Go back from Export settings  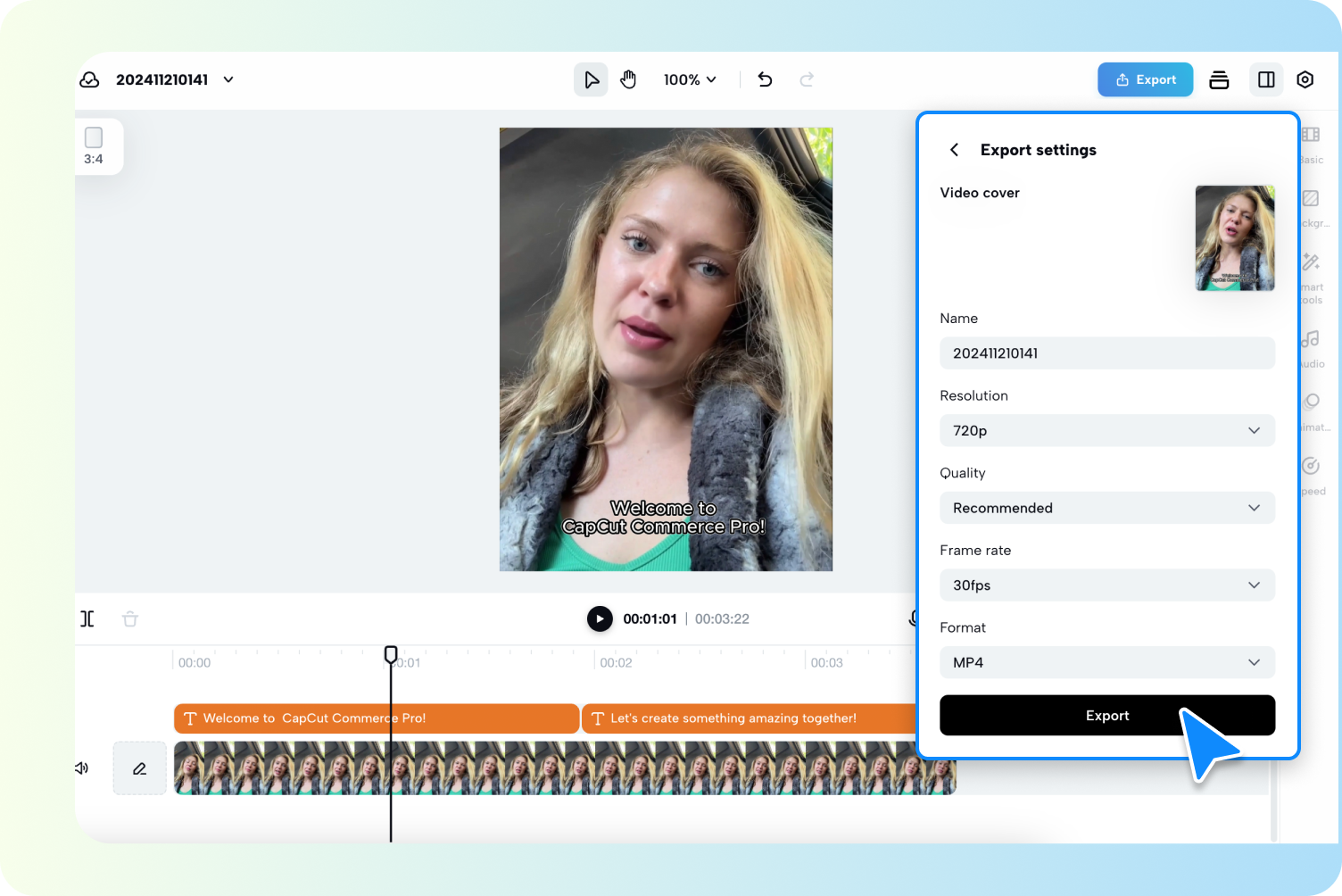tap(954, 150)
